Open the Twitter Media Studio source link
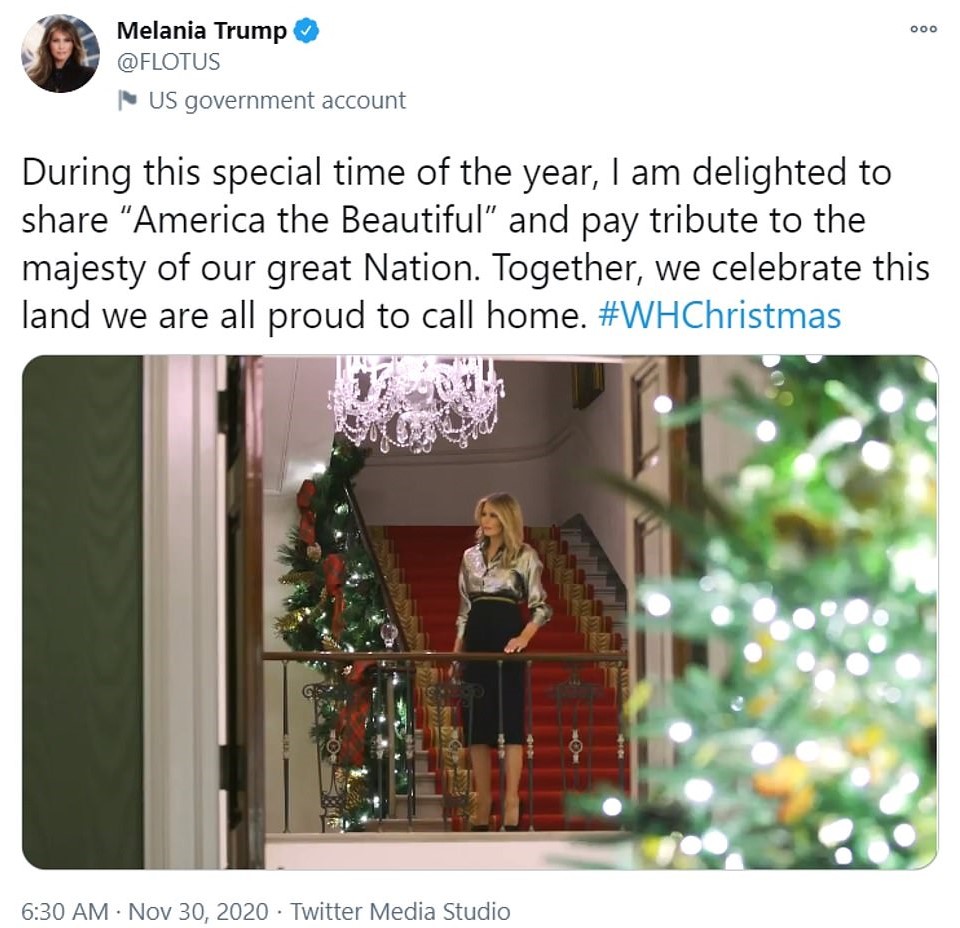This screenshot has width=960, height=928. pos(402,911)
